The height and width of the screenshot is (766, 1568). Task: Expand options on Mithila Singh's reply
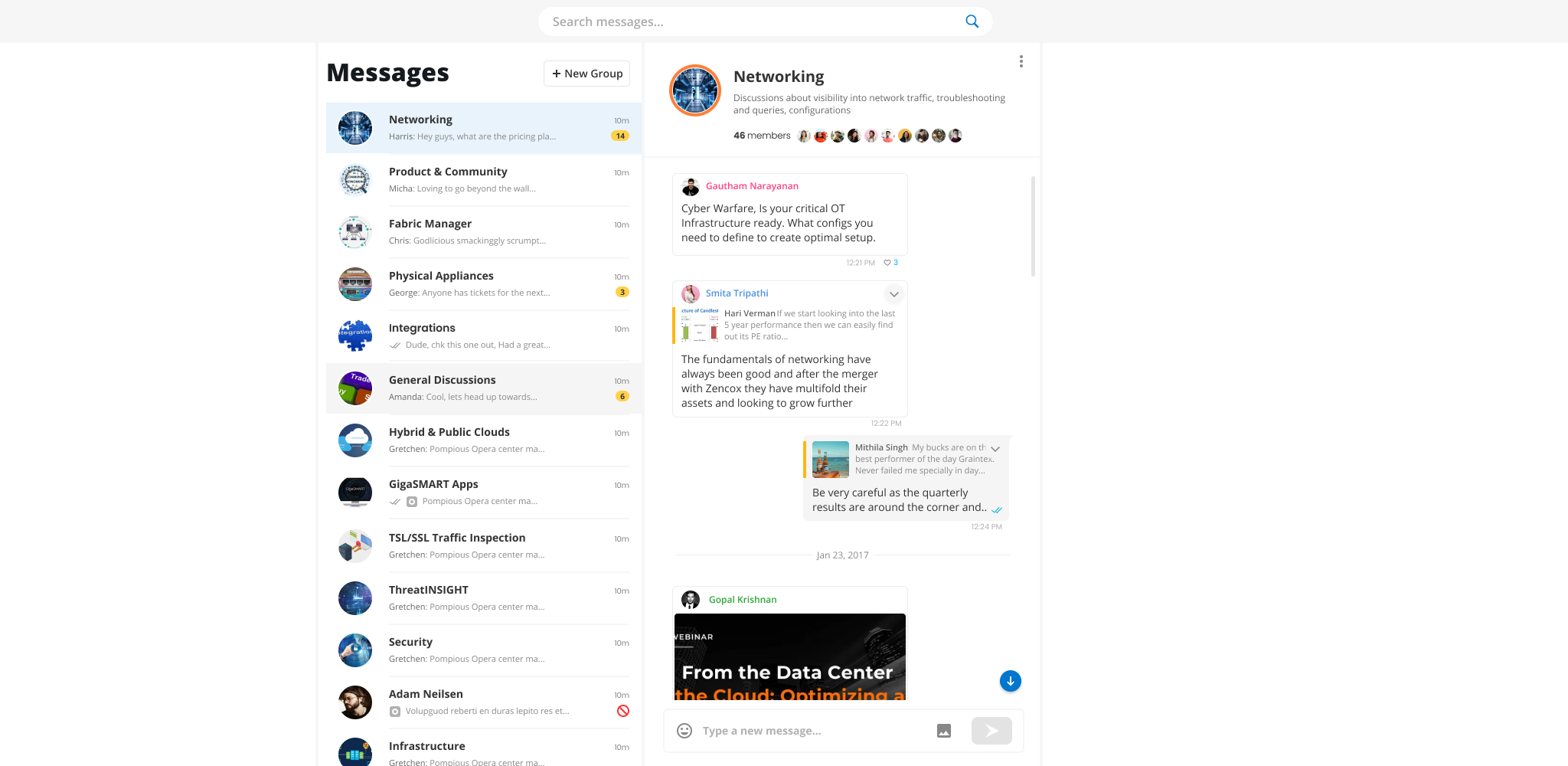995,450
